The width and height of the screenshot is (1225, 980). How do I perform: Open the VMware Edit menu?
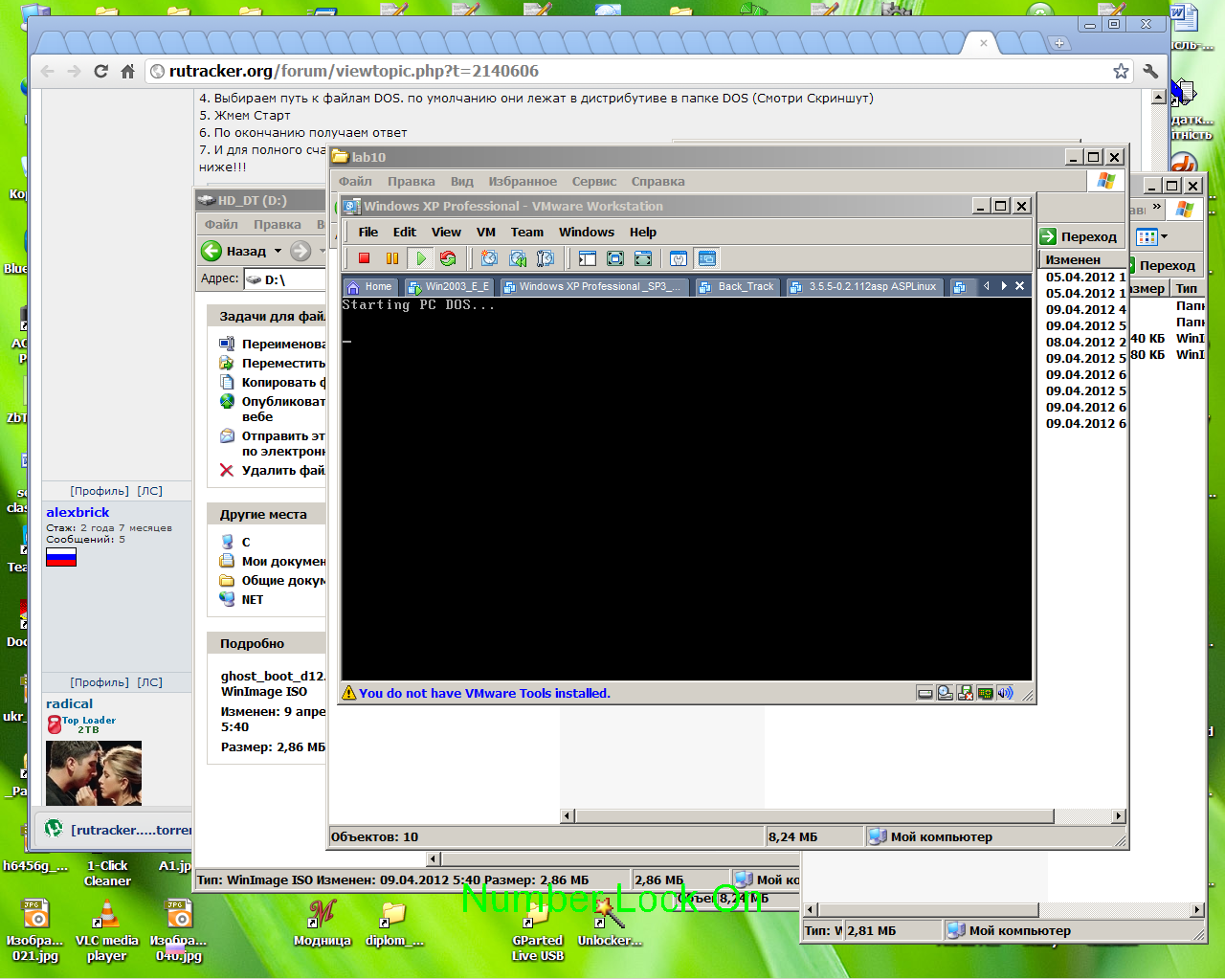[404, 232]
